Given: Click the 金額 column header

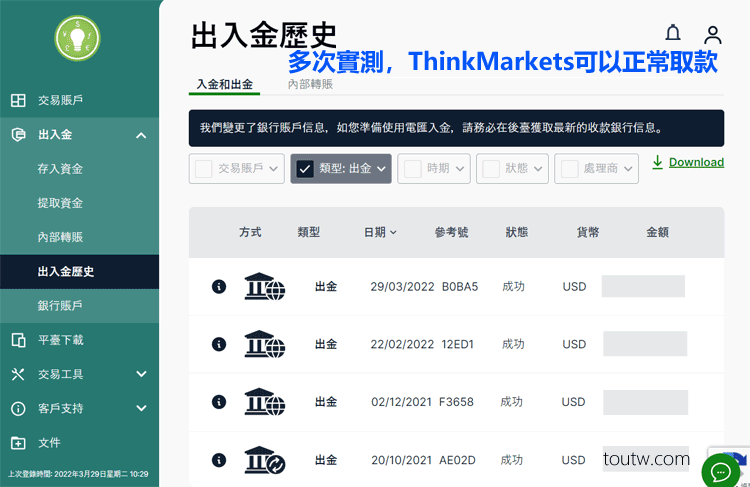Looking at the screenshot, I should coord(658,232).
